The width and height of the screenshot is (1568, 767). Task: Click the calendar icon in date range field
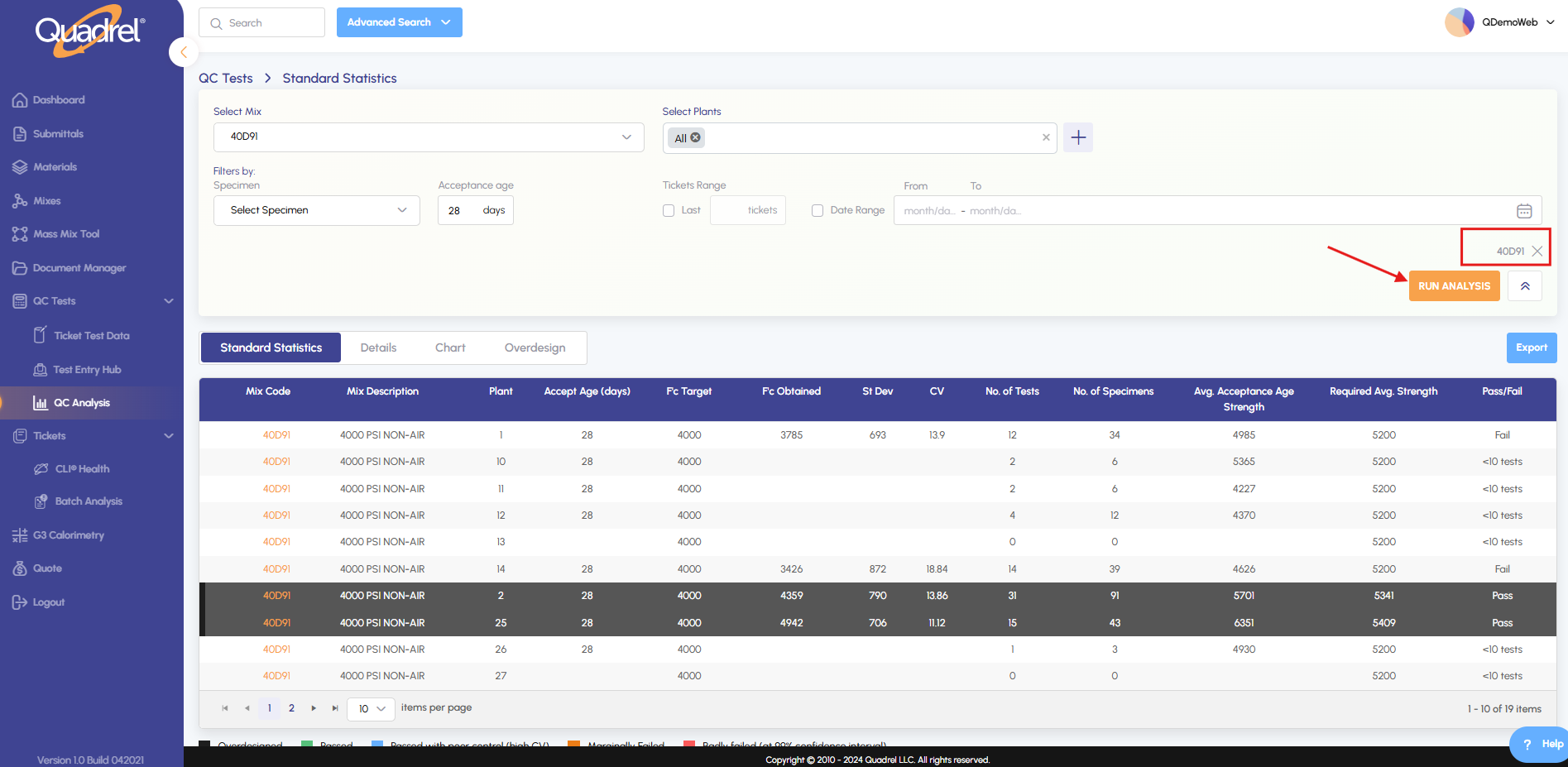pos(1523,211)
